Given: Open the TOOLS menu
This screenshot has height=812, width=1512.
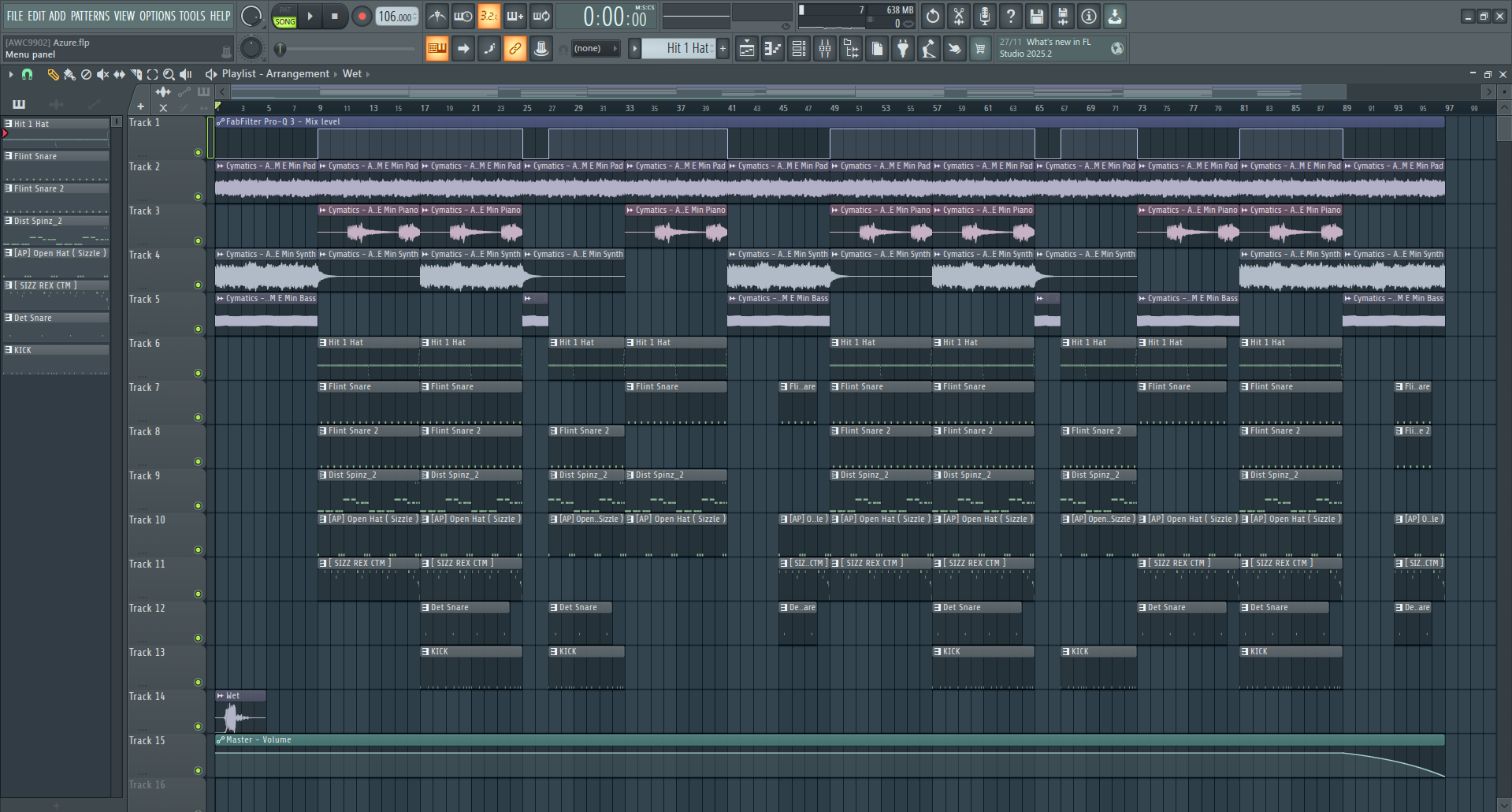Looking at the screenshot, I should (x=192, y=16).
